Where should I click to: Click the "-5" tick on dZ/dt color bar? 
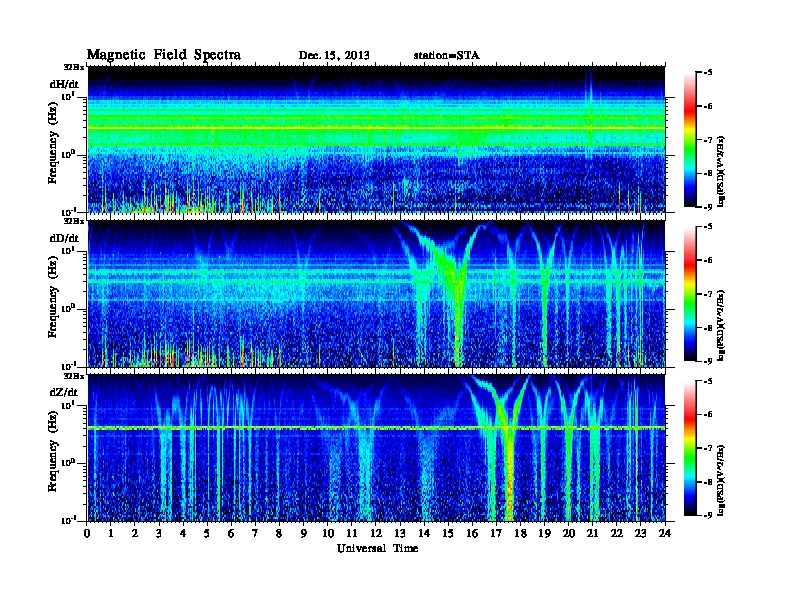tap(707, 381)
